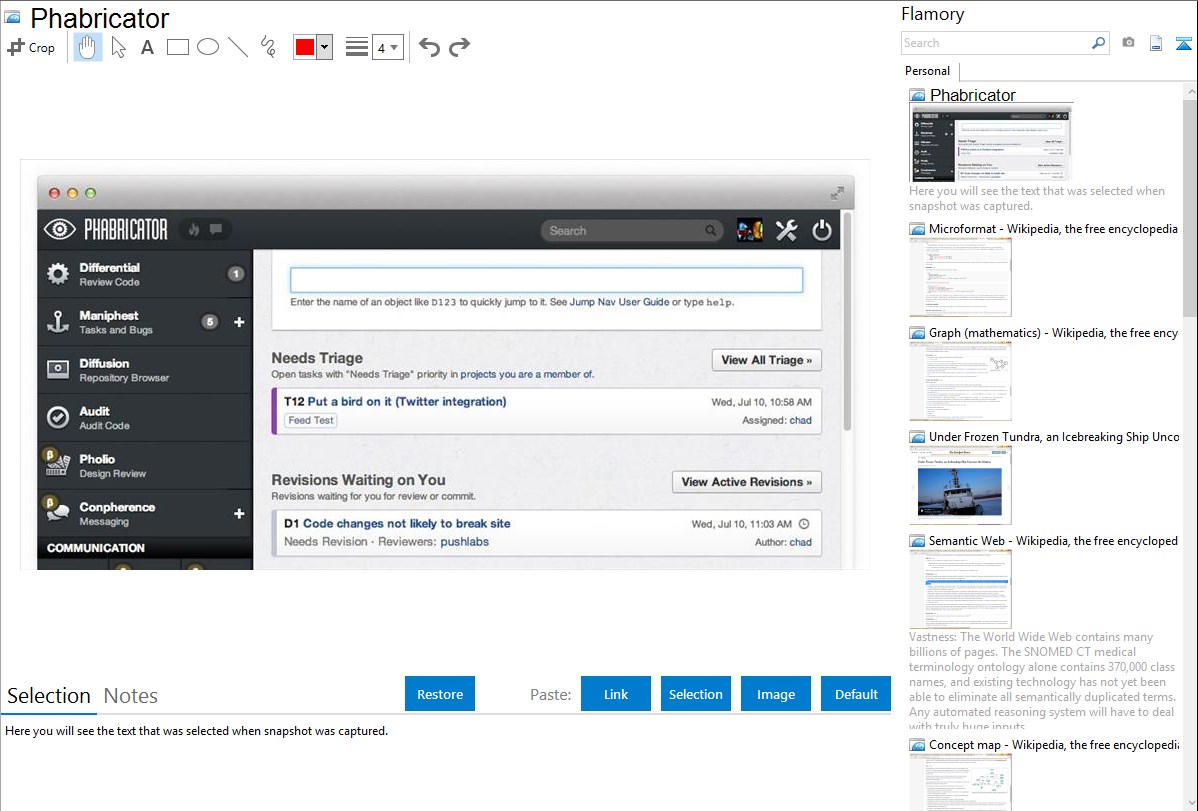Pick the rectangle shape tool
The image size is (1198, 811).
click(x=177, y=47)
